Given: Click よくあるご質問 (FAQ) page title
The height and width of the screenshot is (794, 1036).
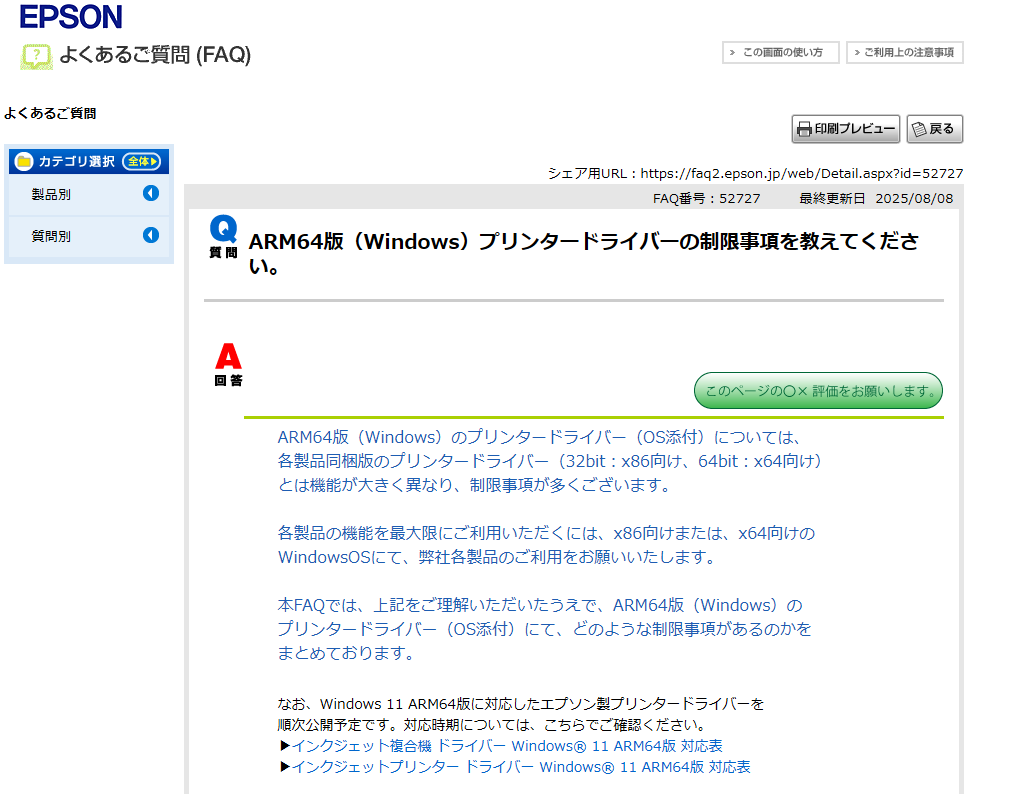Looking at the screenshot, I should pos(155,54).
